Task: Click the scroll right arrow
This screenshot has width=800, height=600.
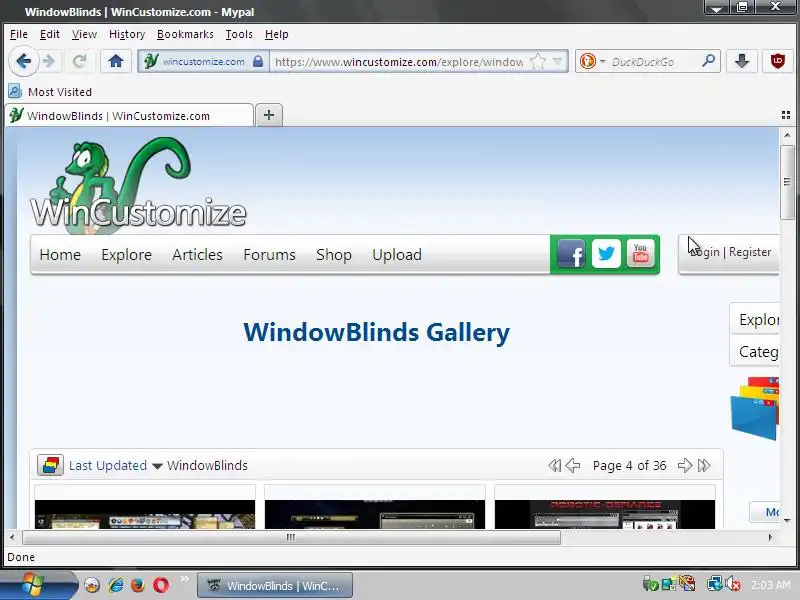Action: point(770,537)
